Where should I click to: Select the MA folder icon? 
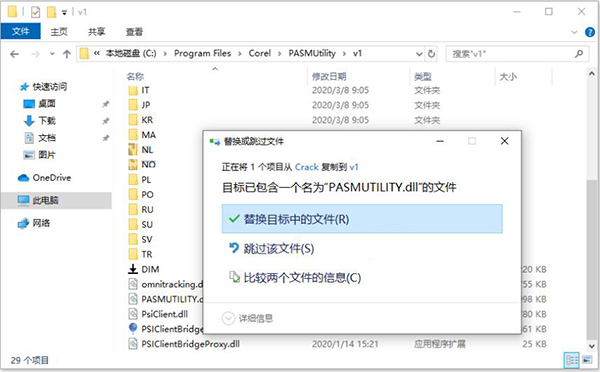pos(133,135)
